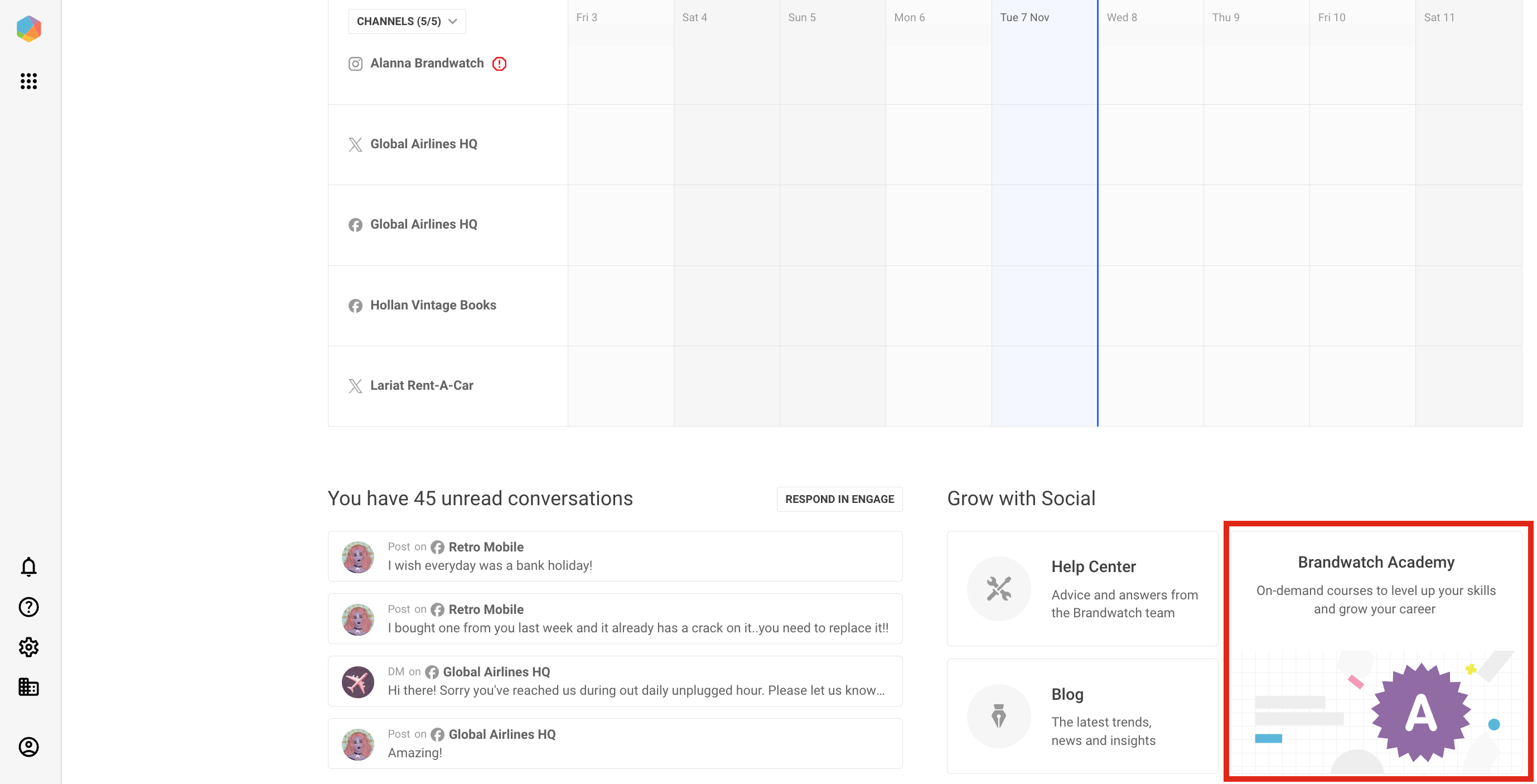Click the Academy purple 'A' badge illustration
The height and width of the screenshot is (784, 1537).
(x=1420, y=713)
